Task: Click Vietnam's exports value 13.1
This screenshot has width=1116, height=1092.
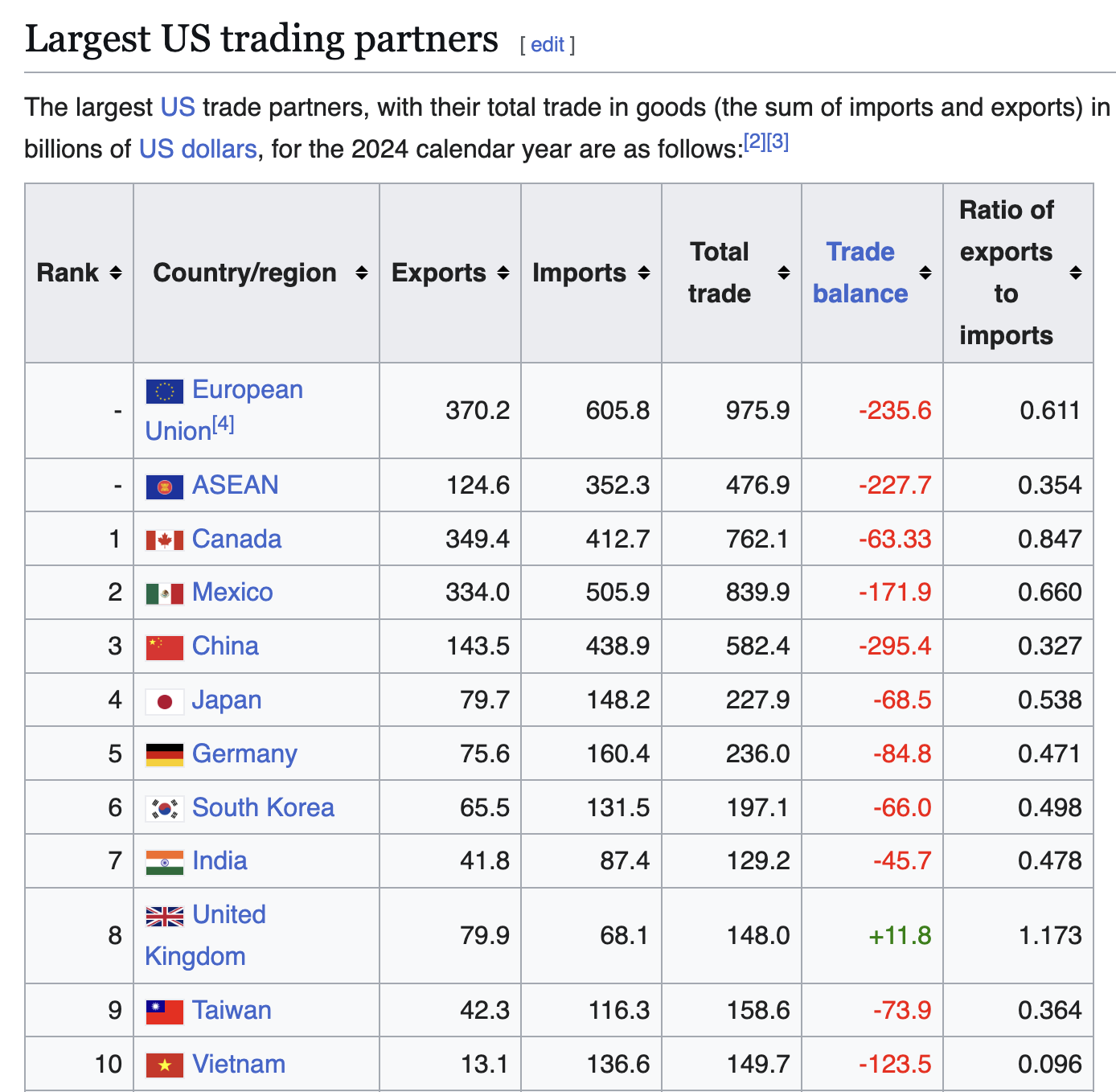Action: pyautogui.click(x=485, y=1064)
